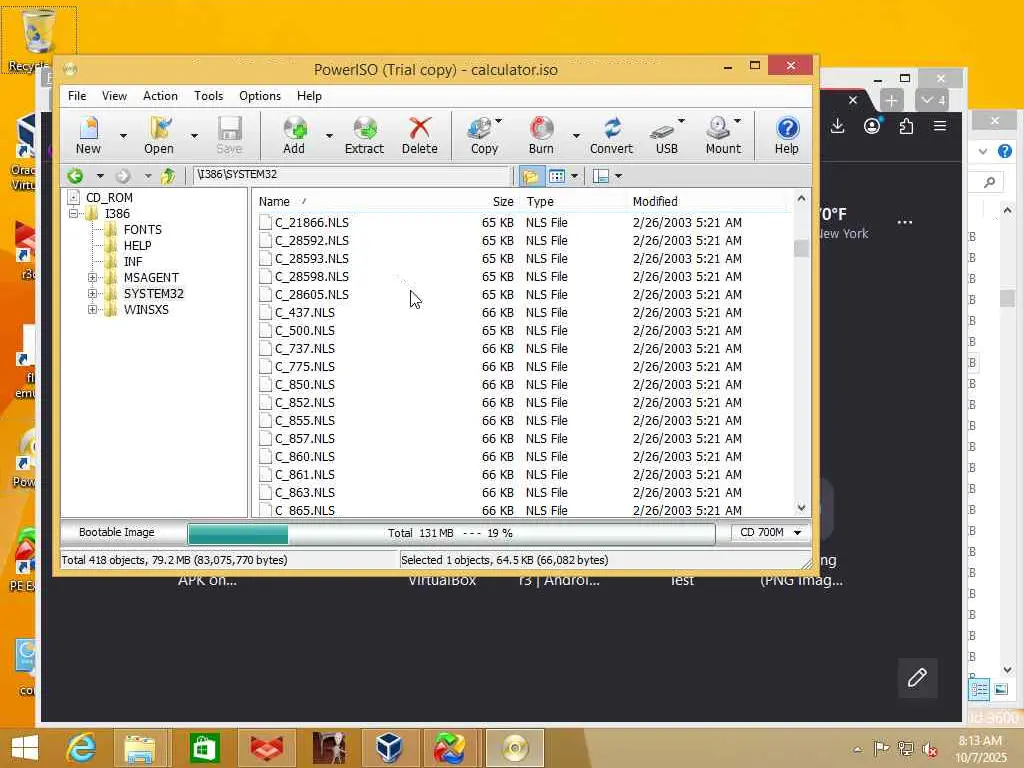
Task: Click the USB toolbar icon
Action: point(666,135)
